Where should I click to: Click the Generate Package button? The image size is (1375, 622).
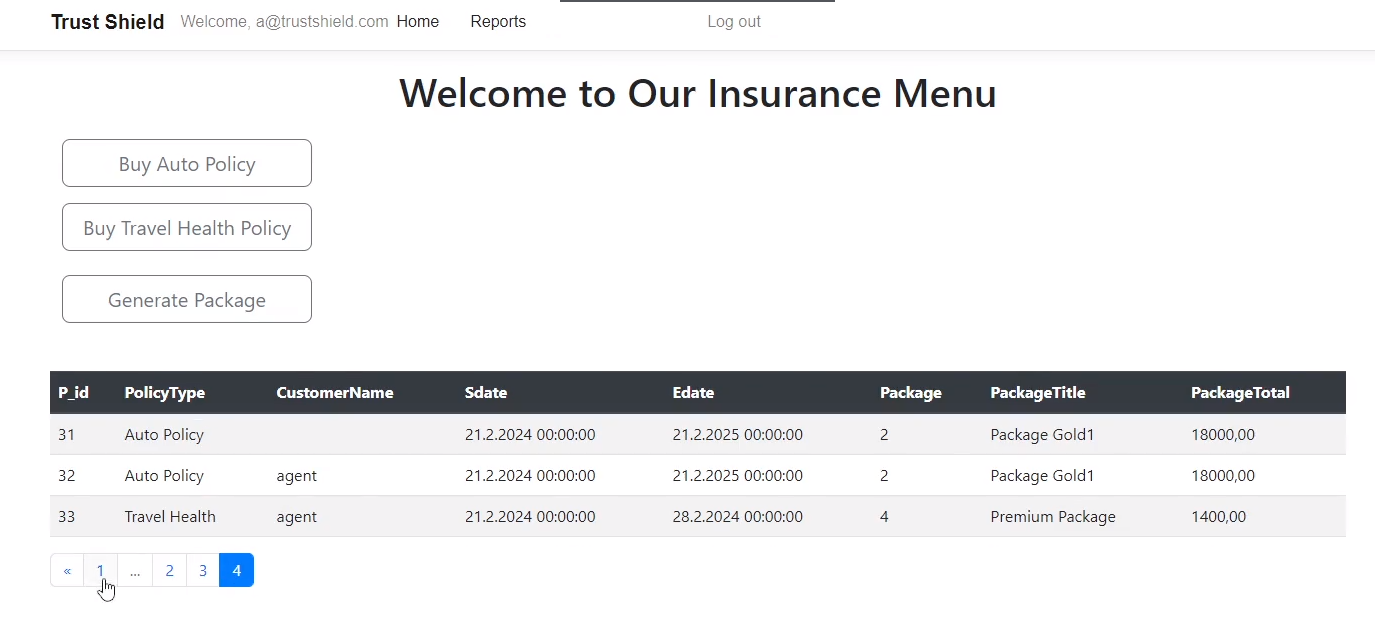pos(187,300)
